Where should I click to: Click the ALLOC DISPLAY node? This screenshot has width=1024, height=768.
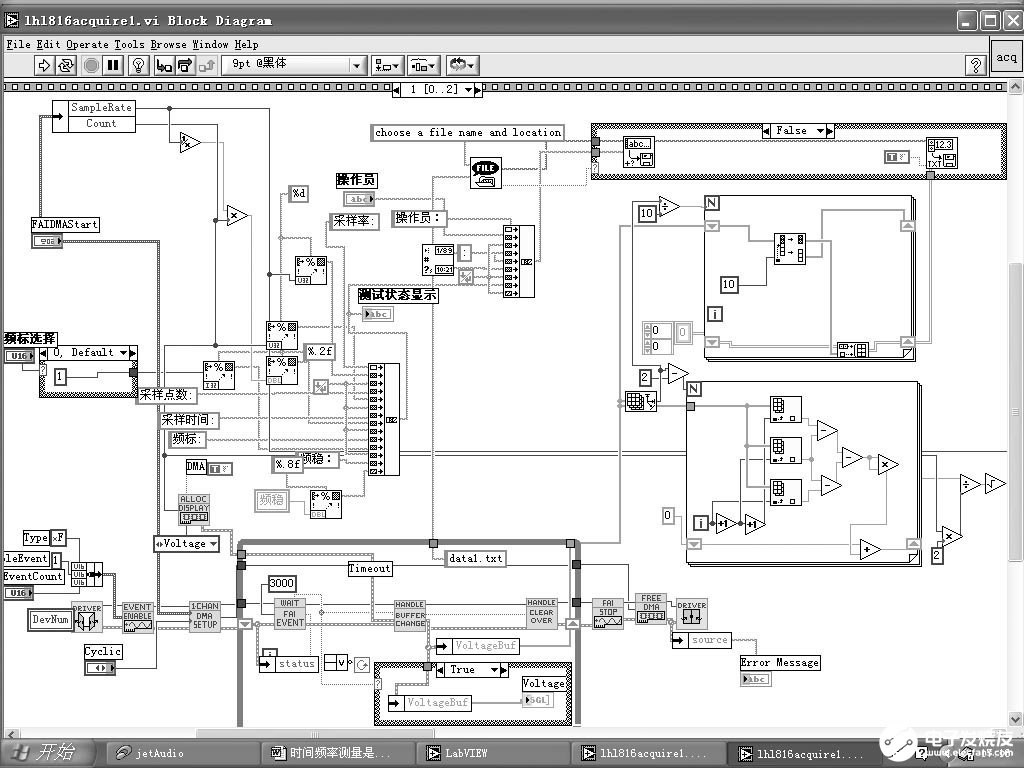tap(194, 509)
